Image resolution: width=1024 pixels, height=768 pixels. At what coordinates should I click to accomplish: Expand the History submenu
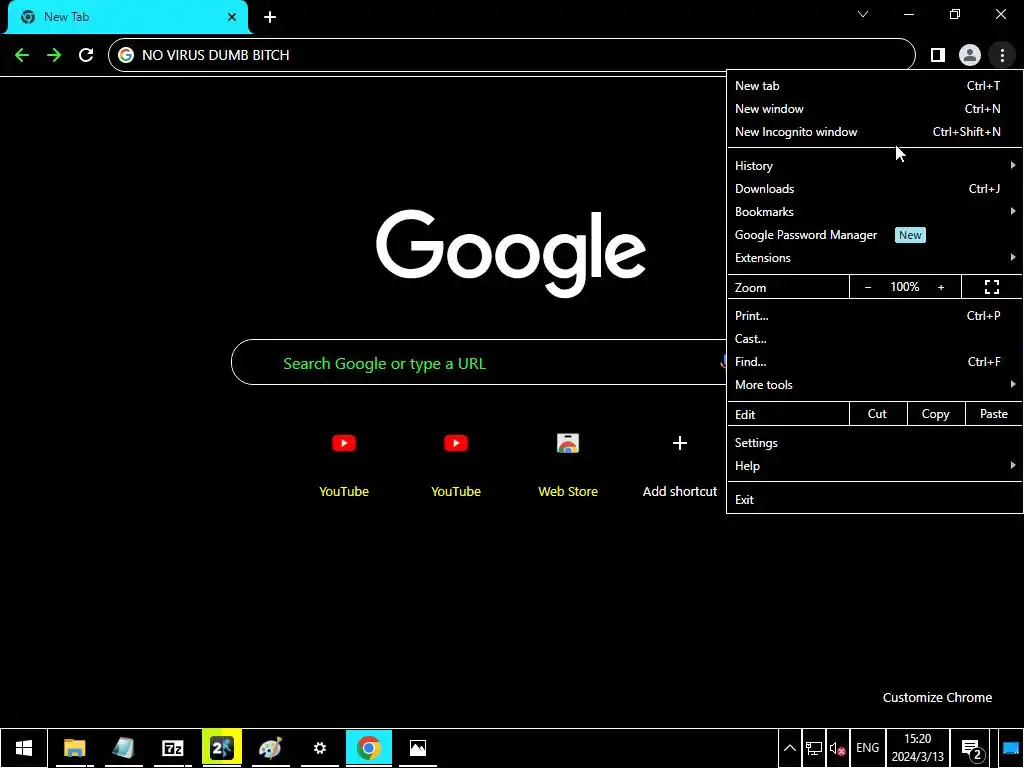874,166
